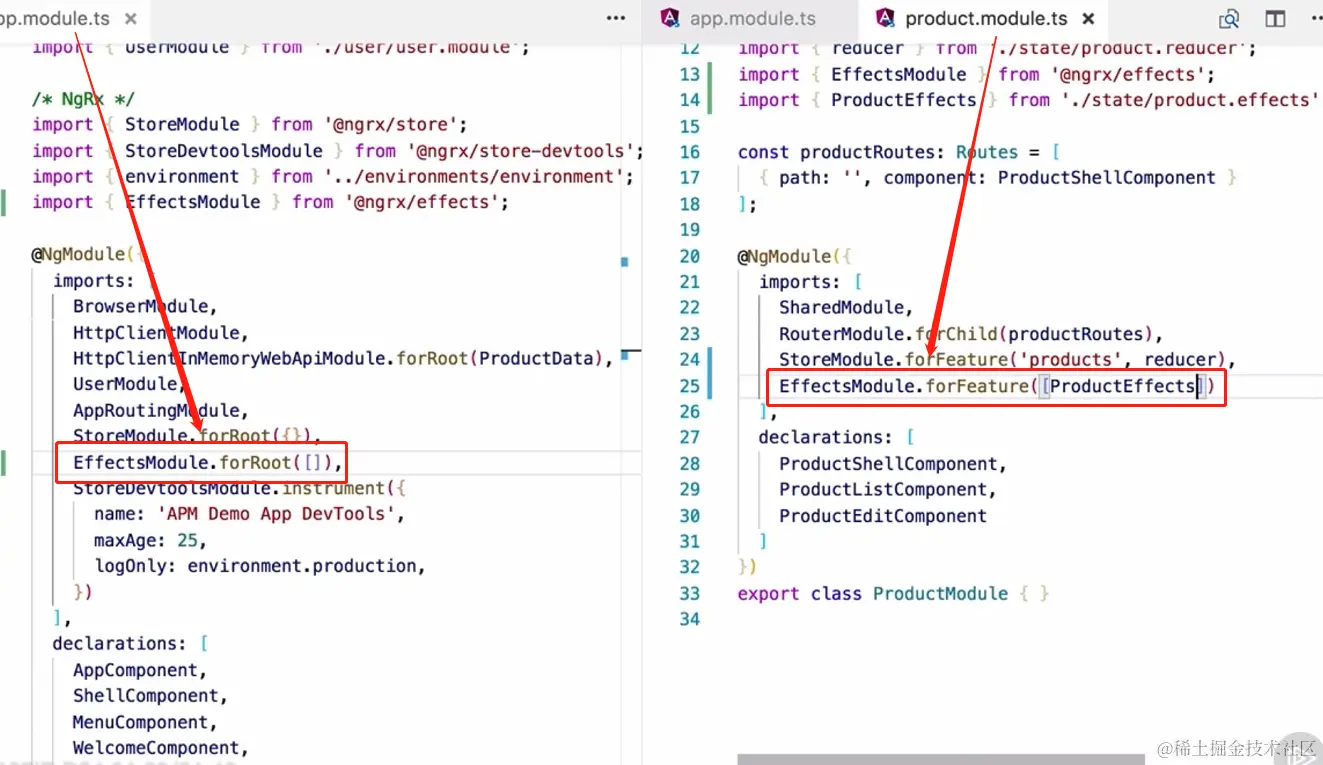This screenshot has height=765, width=1323.
Task: Click the magnifier file icon in right editor toolbar
Action: click(x=1229, y=19)
